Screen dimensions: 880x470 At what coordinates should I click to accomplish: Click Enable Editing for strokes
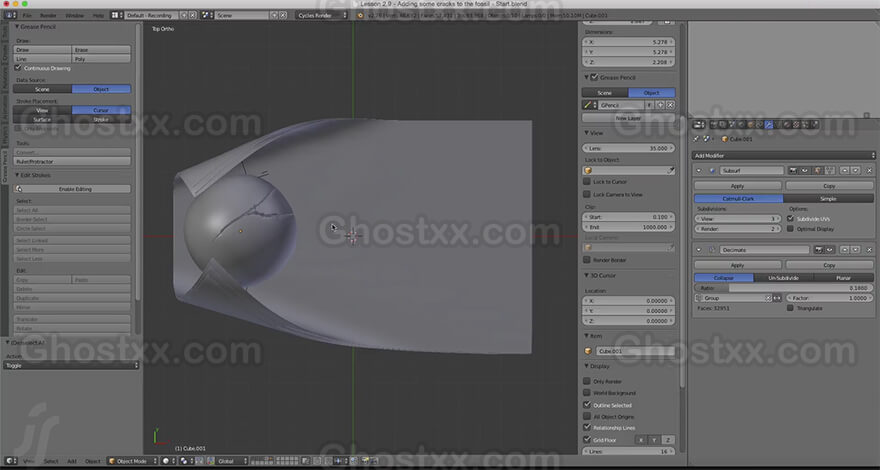pyautogui.click(x=72, y=189)
